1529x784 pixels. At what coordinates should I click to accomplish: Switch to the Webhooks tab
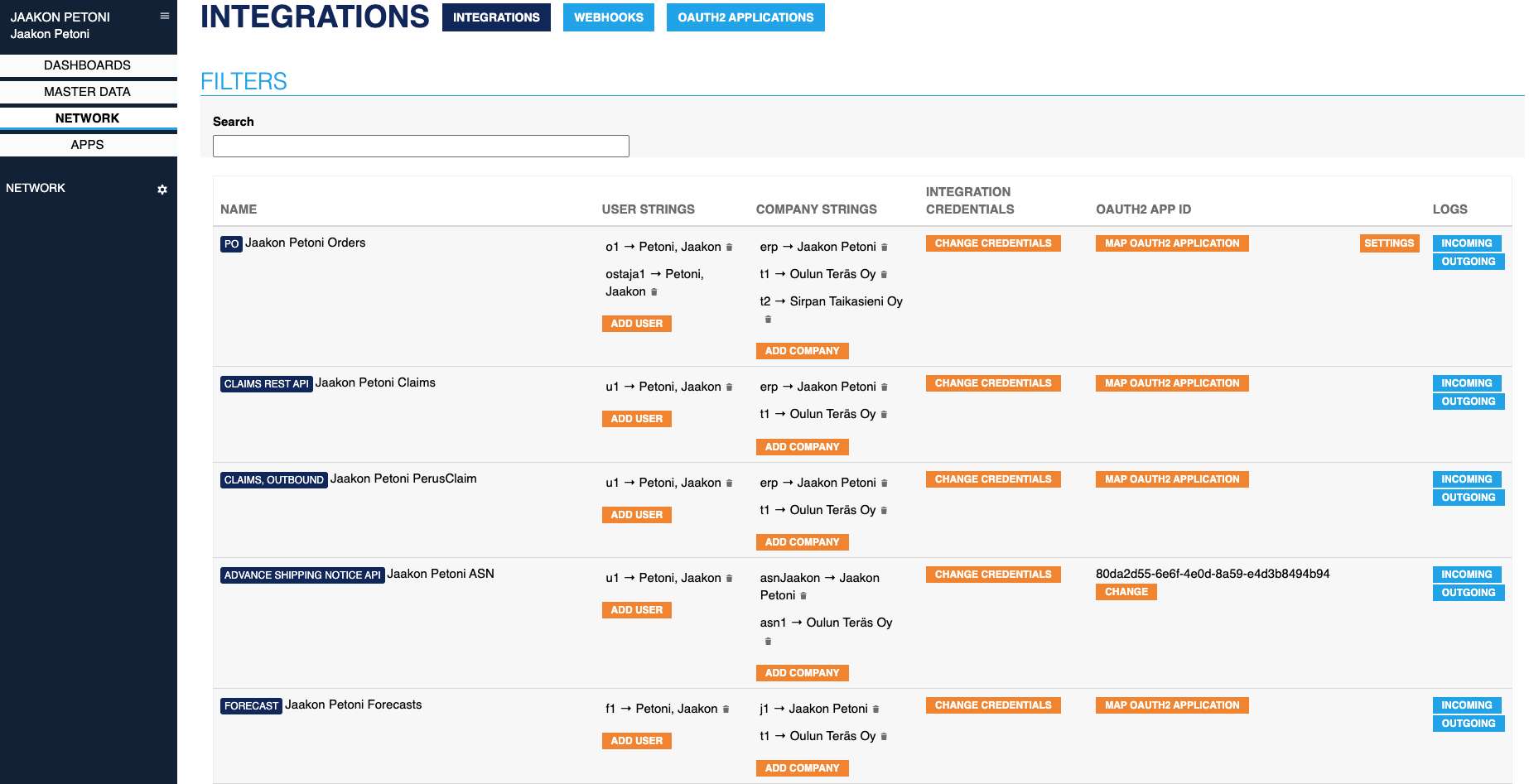pyautogui.click(x=608, y=17)
